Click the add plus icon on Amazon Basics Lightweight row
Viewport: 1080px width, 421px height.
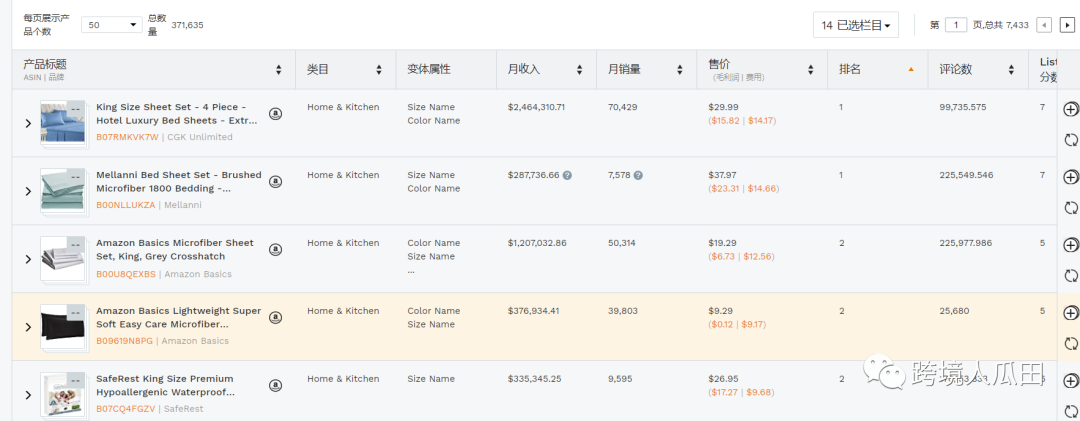tap(1070, 312)
